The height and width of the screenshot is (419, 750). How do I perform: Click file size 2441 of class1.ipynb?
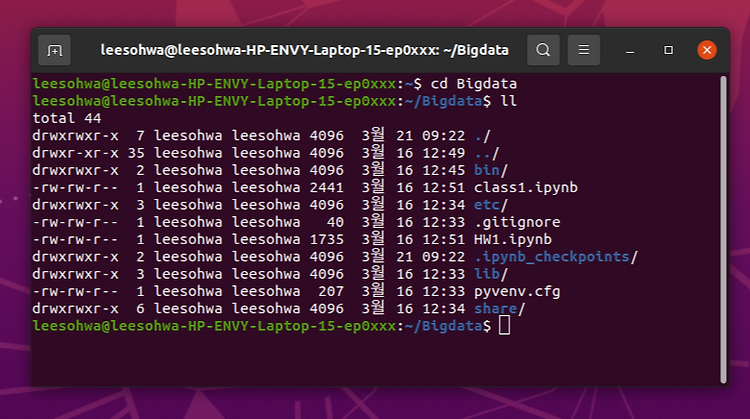327,187
